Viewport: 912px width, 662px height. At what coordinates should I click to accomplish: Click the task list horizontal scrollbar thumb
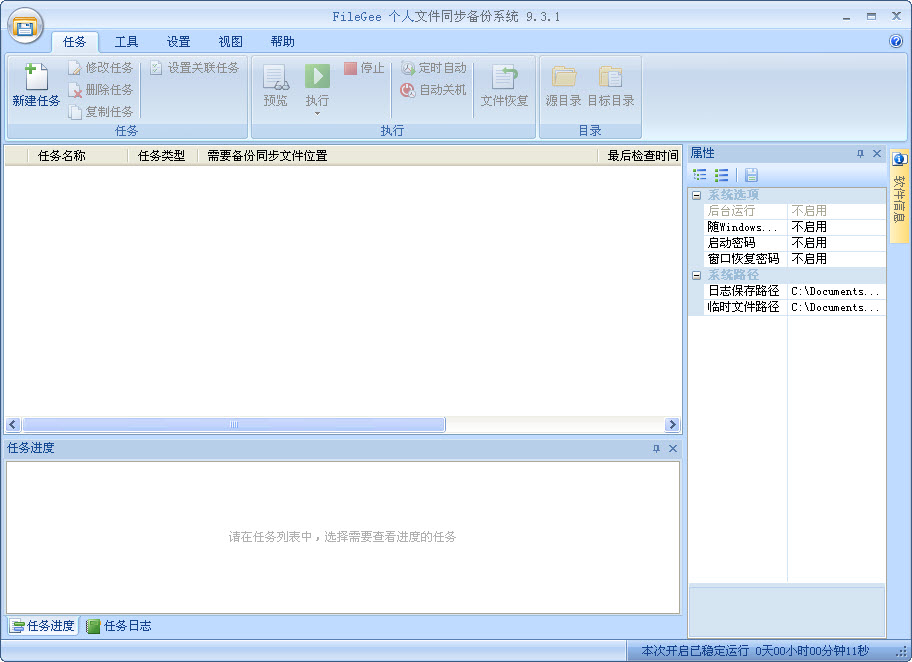click(x=234, y=425)
